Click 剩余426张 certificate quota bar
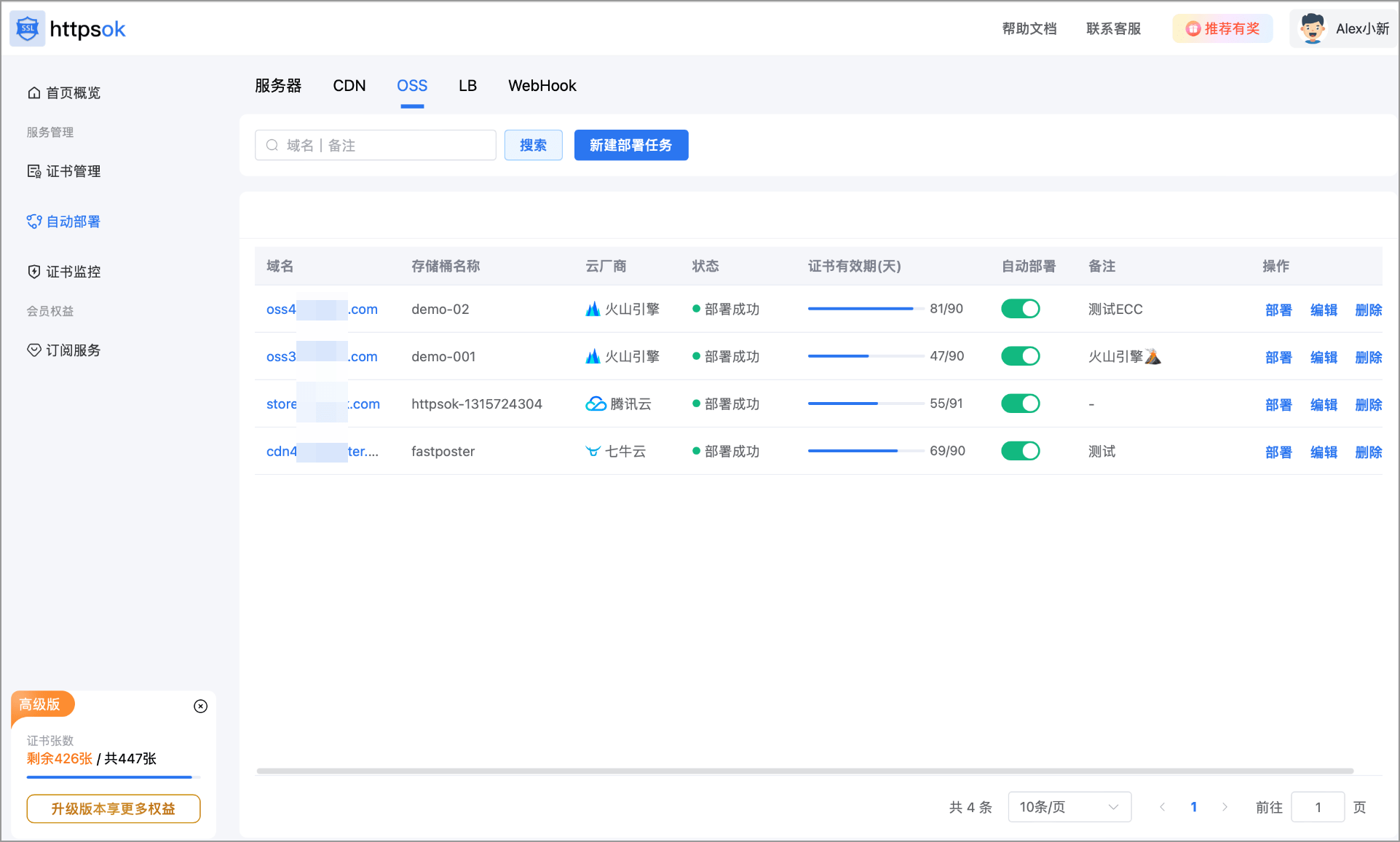The height and width of the screenshot is (842, 1400). click(x=114, y=777)
